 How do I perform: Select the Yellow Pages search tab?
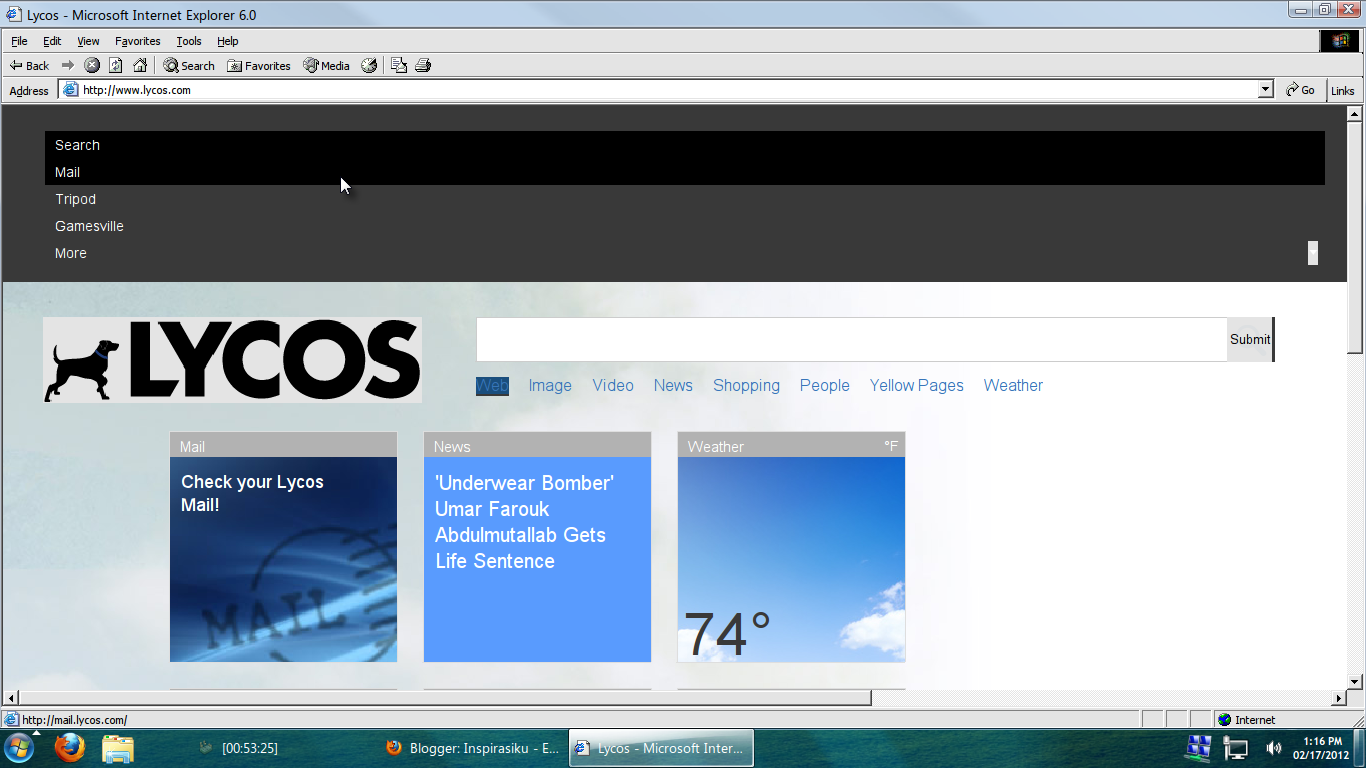click(x=917, y=385)
